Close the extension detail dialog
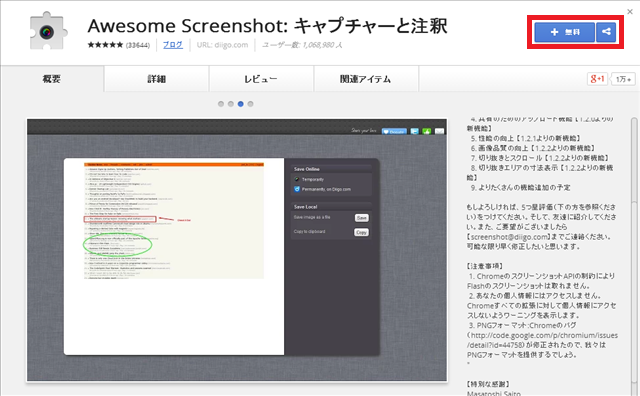This screenshot has height=396, width=640. coord(630,12)
